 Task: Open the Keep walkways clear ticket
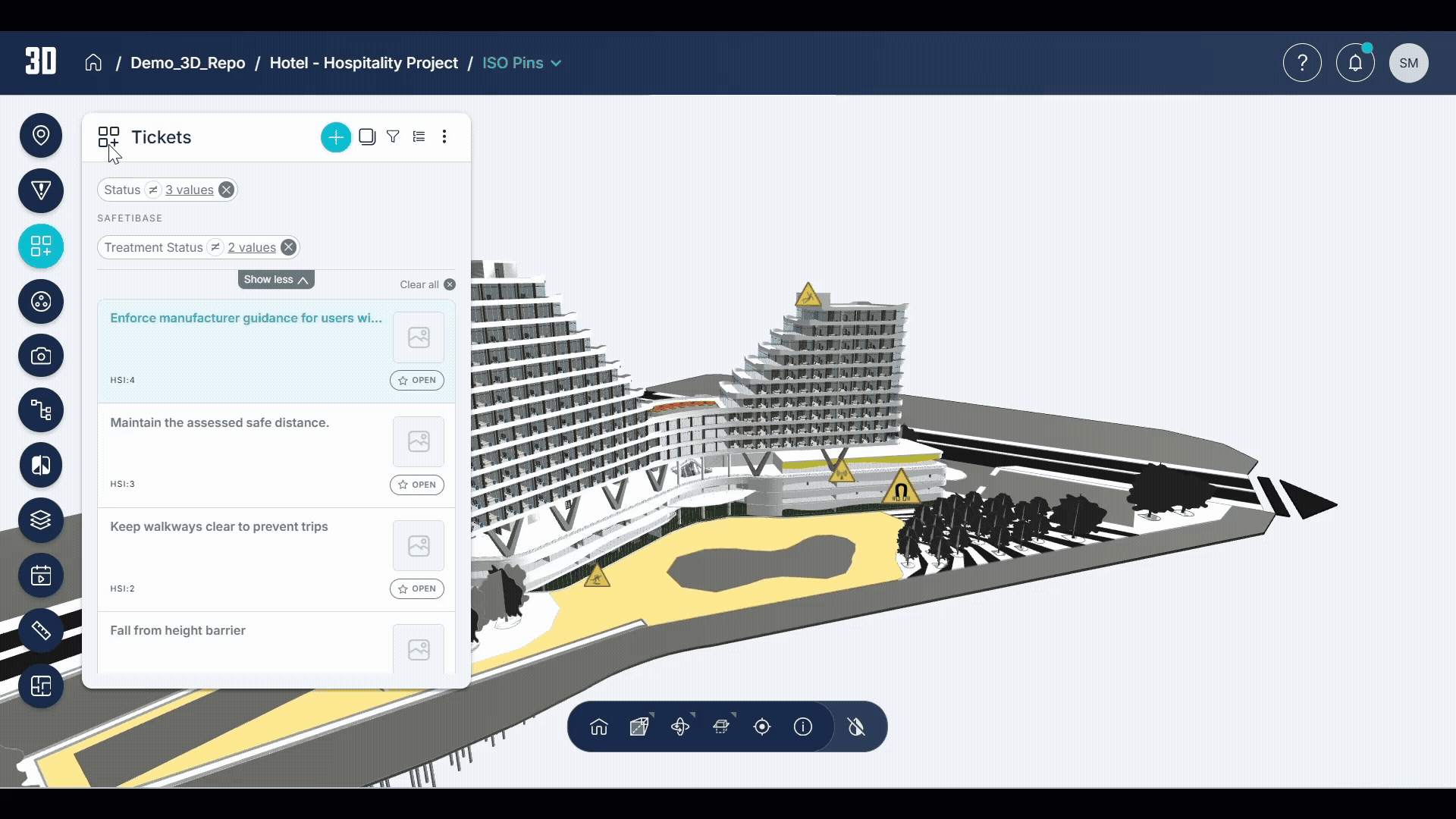point(277,560)
